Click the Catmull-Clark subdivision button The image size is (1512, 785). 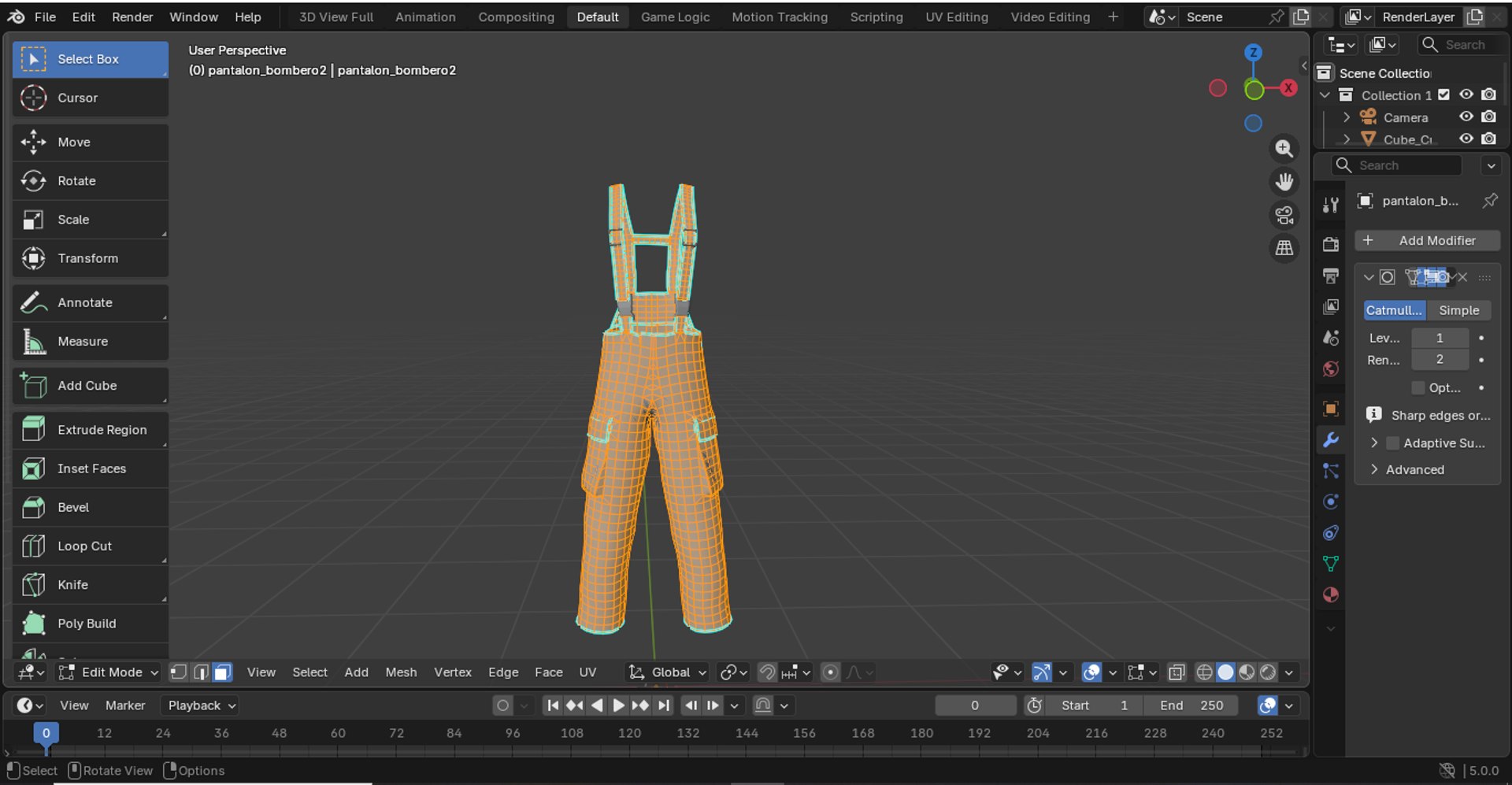[x=1395, y=310]
